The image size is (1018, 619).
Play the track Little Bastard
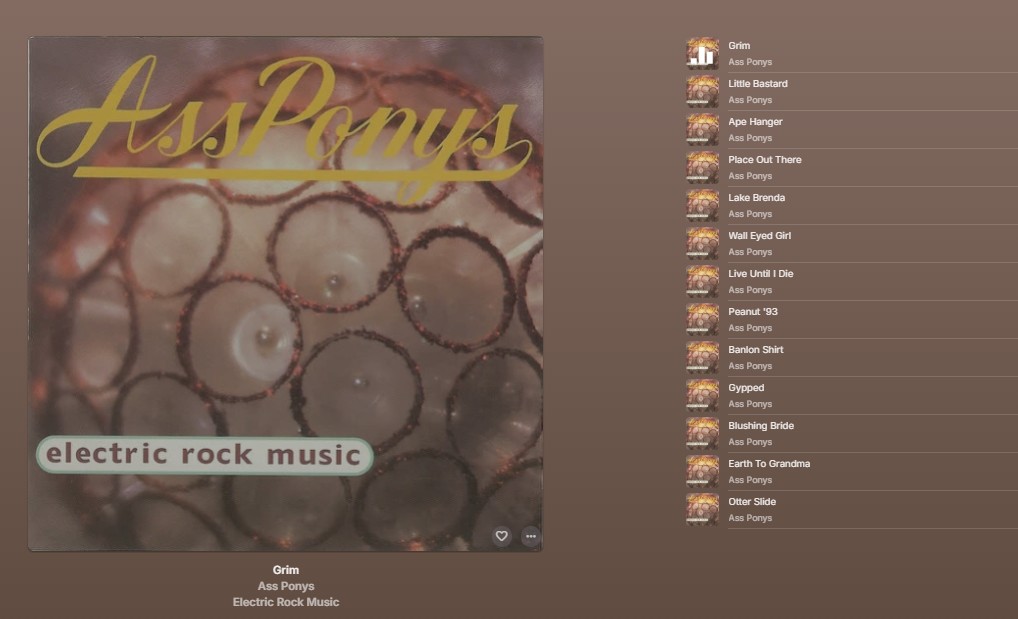[758, 84]
